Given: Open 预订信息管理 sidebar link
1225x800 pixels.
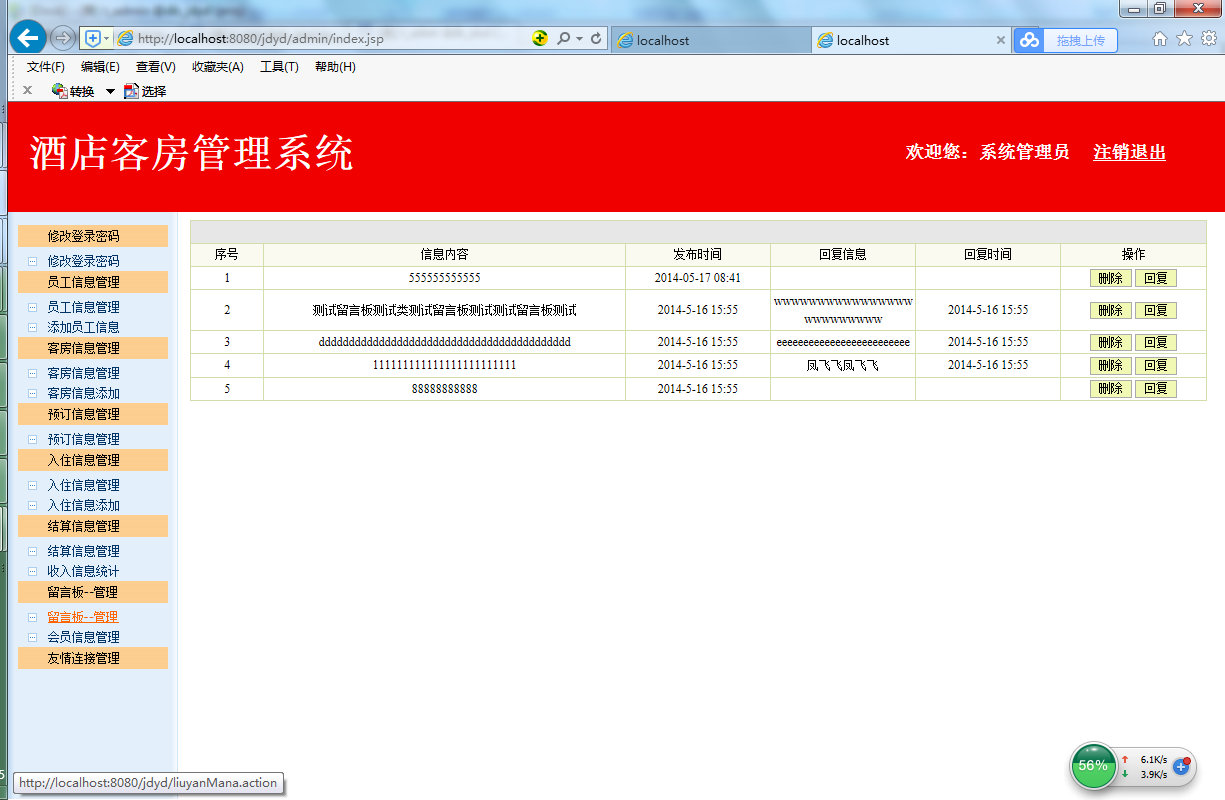Looking at the screenshot, I should 83,439.
